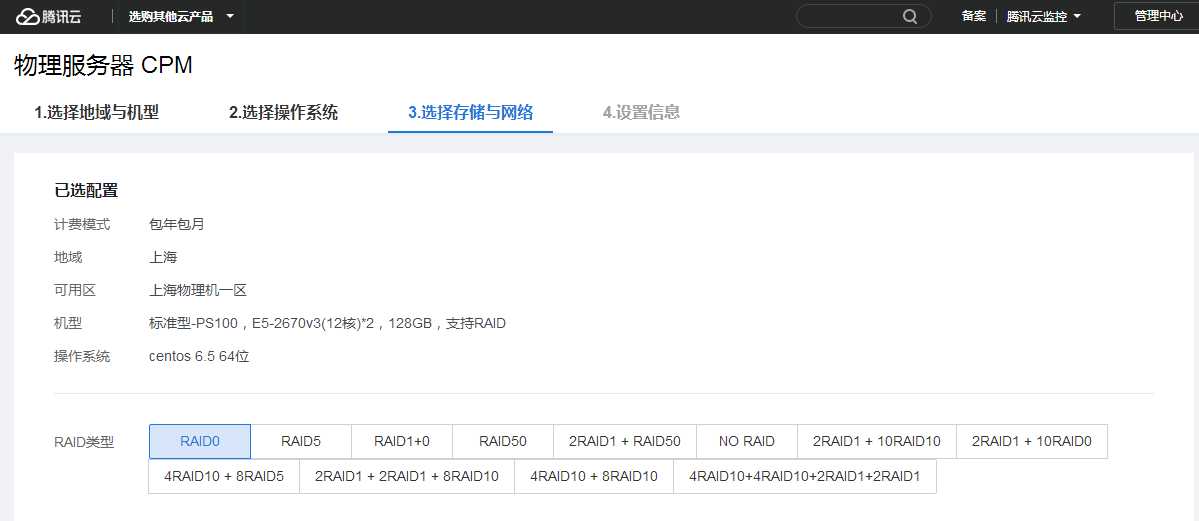Image resolution: width=1199 pixels, height=521 pixels.
Task: Focus the top search input field
Action: [864, 16]
